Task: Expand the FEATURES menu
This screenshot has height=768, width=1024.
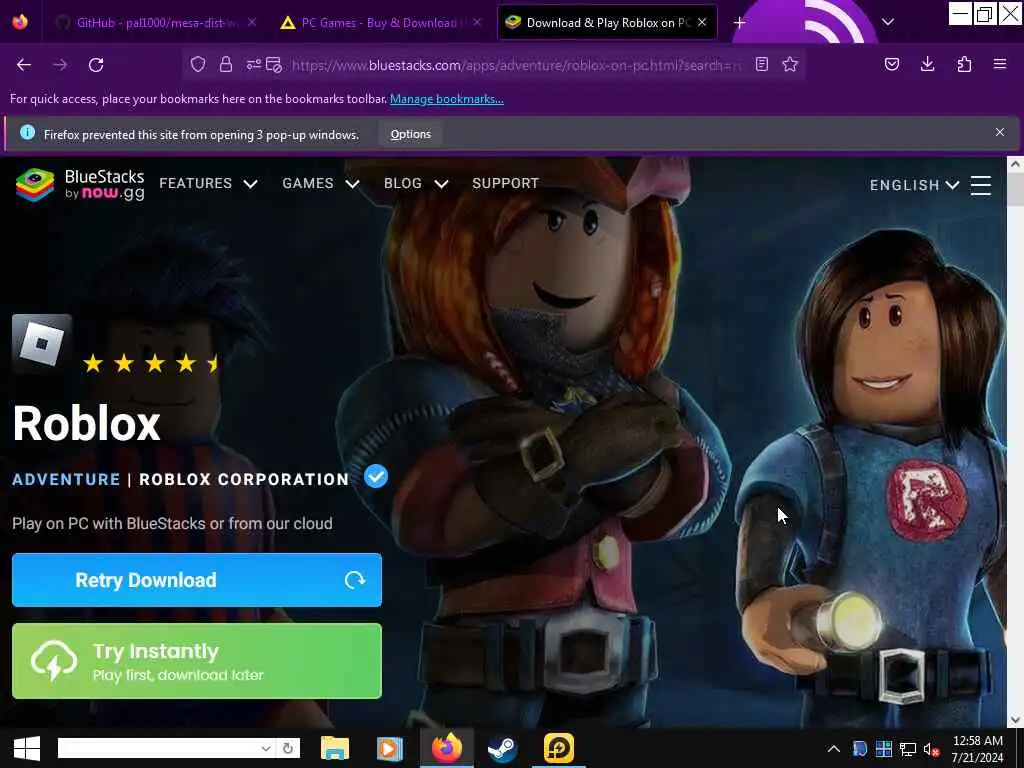Action: pyautogui.click(x=208, y=184)
